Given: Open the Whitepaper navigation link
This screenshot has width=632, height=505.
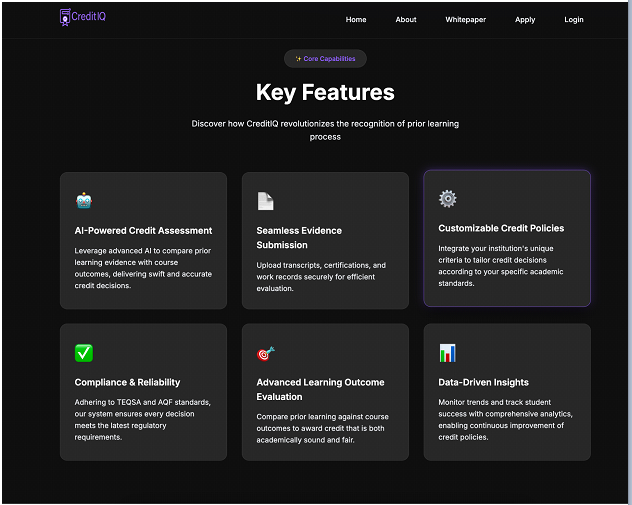Looking at the screenshot, I should coord(465,19).
